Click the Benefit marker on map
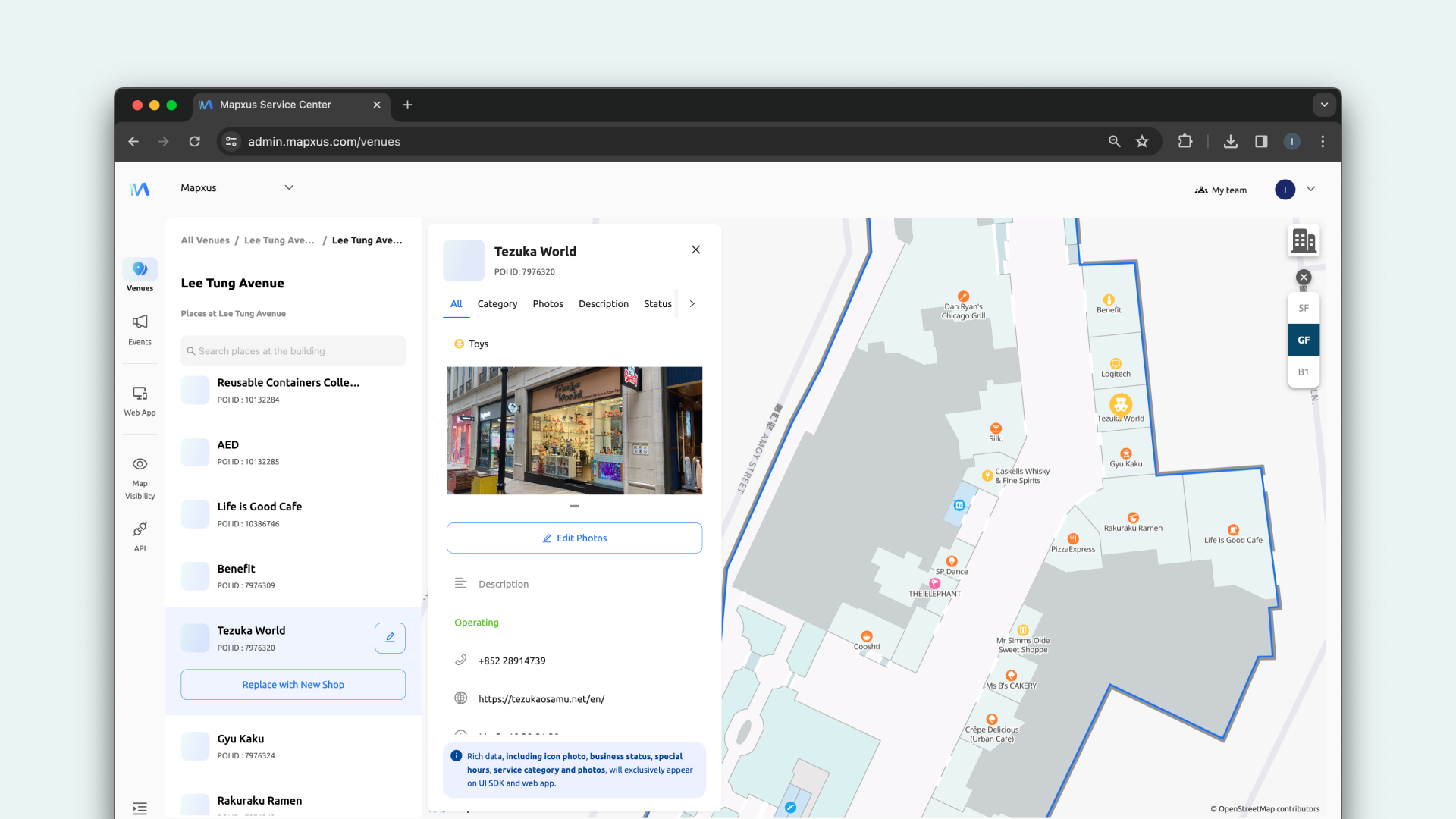1456x819 pixels. [x=1109, y=300]
